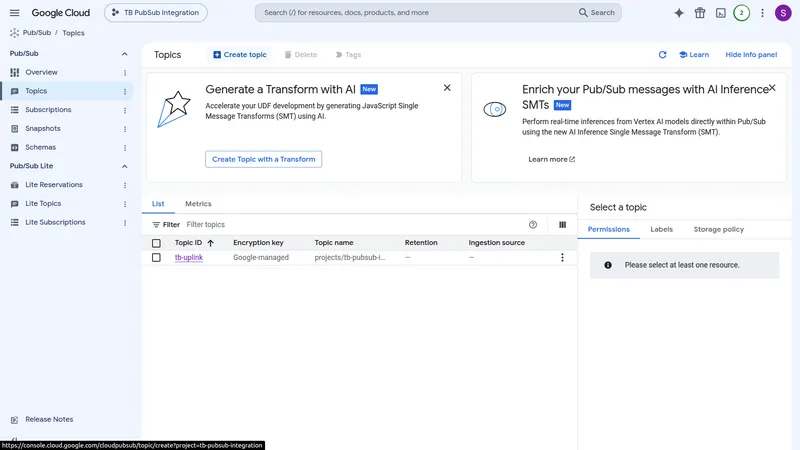This screenshot has height=450, width=800.
Task: Open the Labels tab in info panel
Action: click(661, 229)
